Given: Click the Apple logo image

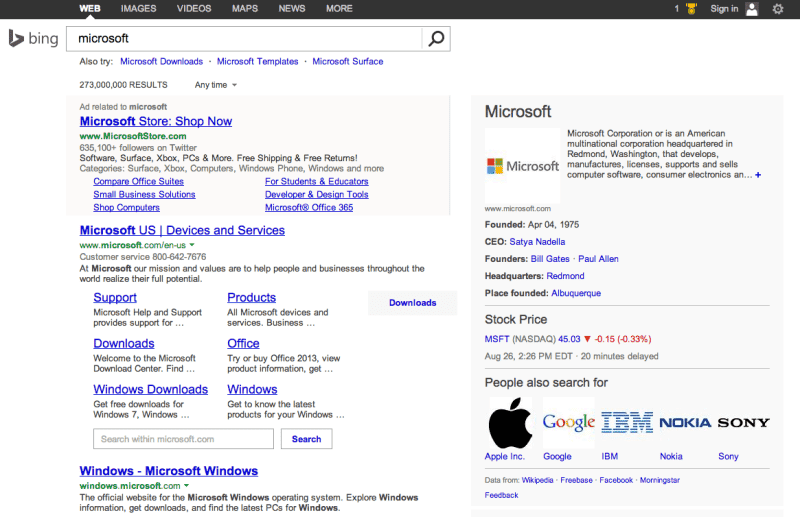Looking at the screenshot, I should [x=510, y=423].
